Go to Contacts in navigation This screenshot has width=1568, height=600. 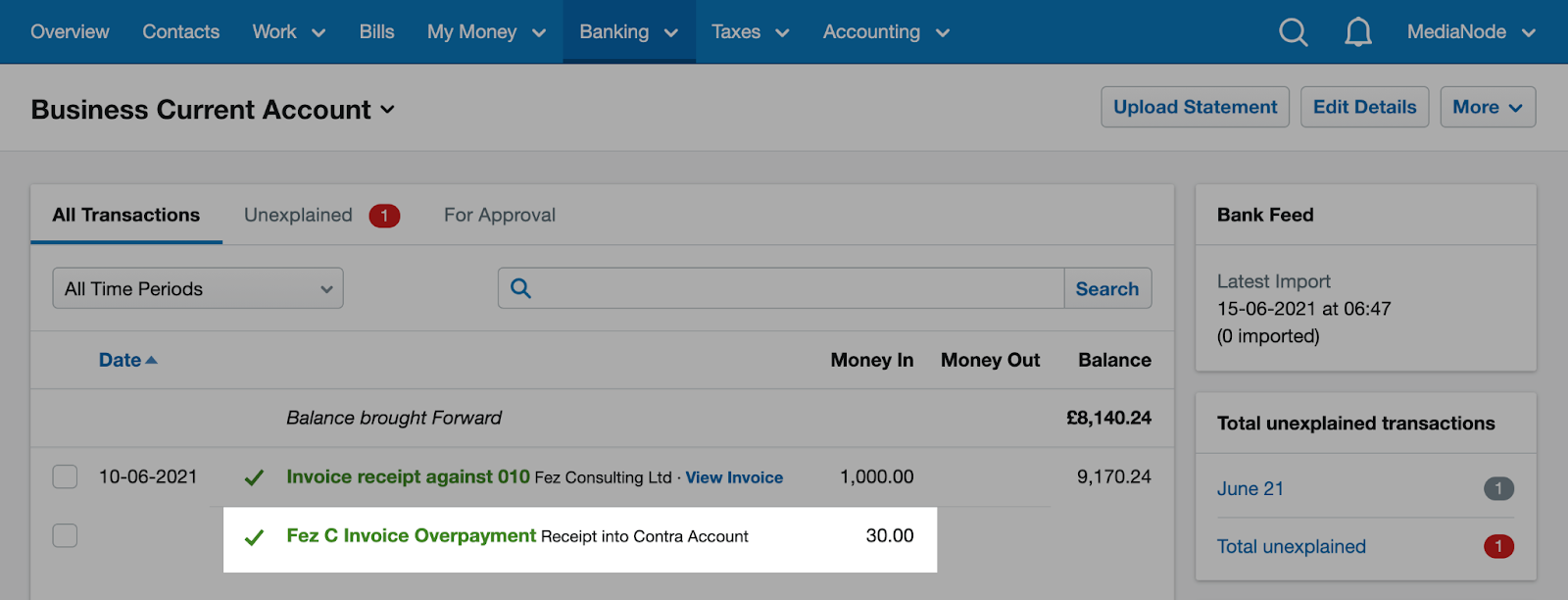tap(181, 32)
